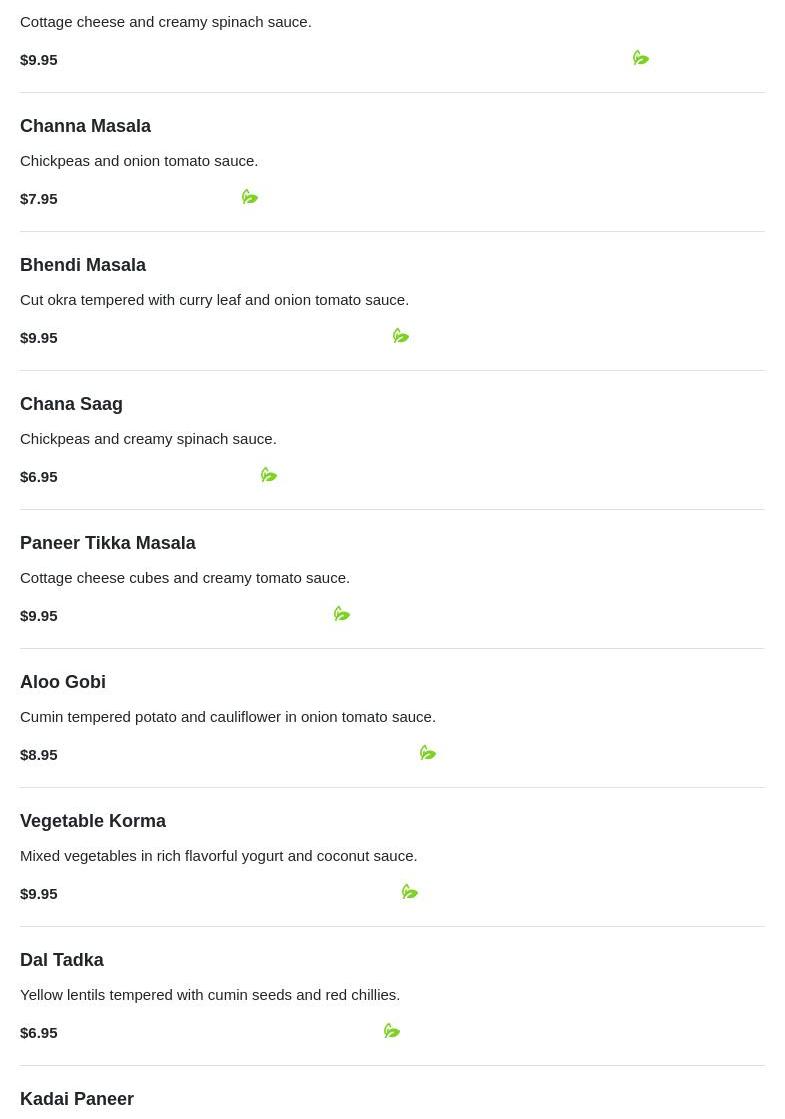
Task: Open the Channa Masala menu item
Action: [x=85, y=126]
